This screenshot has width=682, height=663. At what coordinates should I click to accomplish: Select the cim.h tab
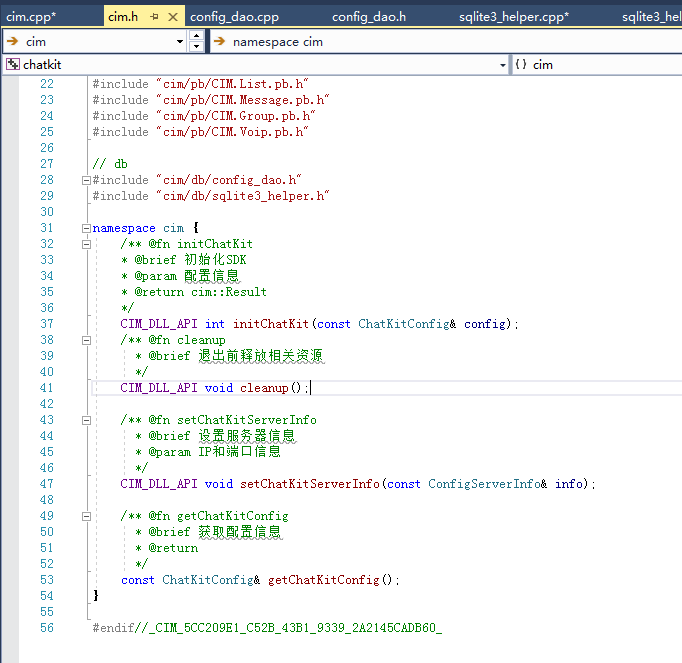coord(123,17)
